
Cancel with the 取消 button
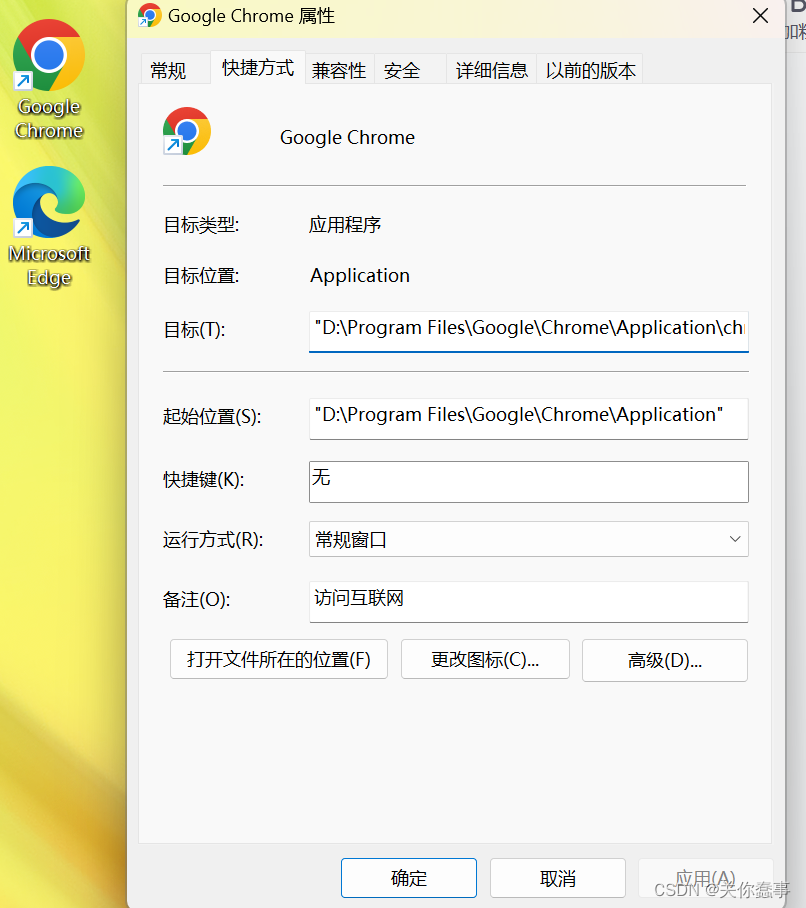(x=558, y=878)
